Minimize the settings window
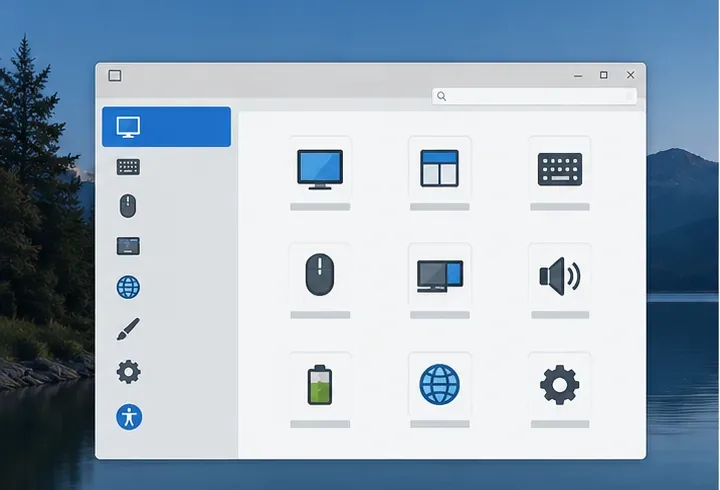This screenshot has width=720, height=490. point(578,76)
